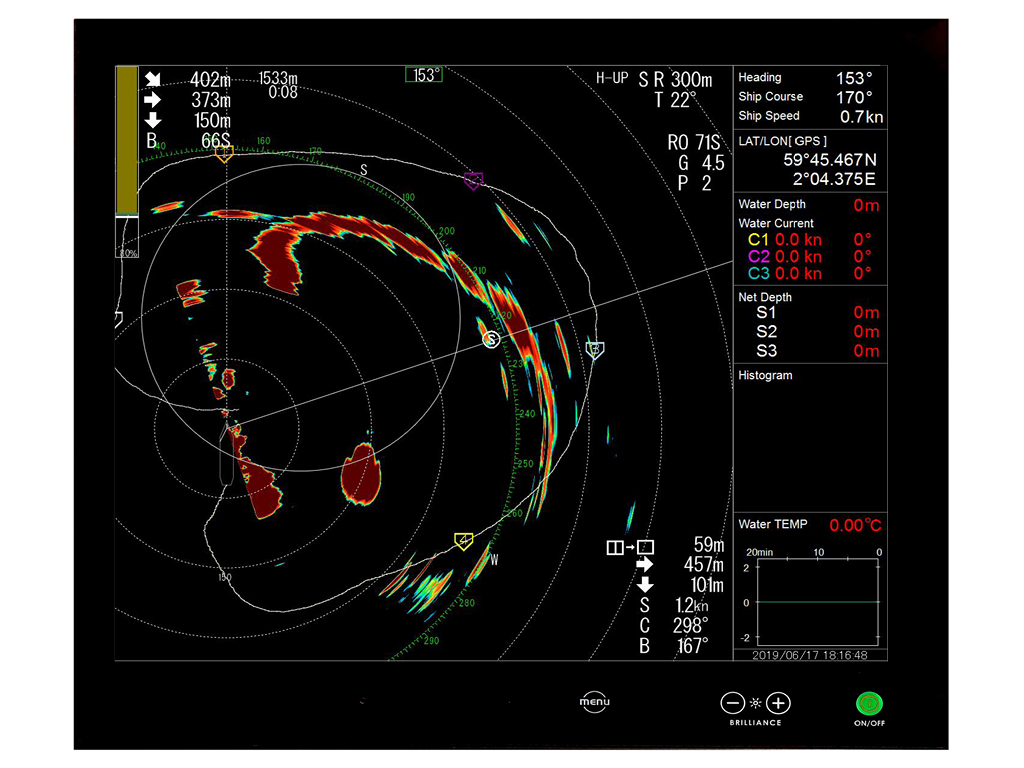The height and width of the screenshot is (768, 1024).
Task: Click the C 298° course readout
Action: (674, 625)
